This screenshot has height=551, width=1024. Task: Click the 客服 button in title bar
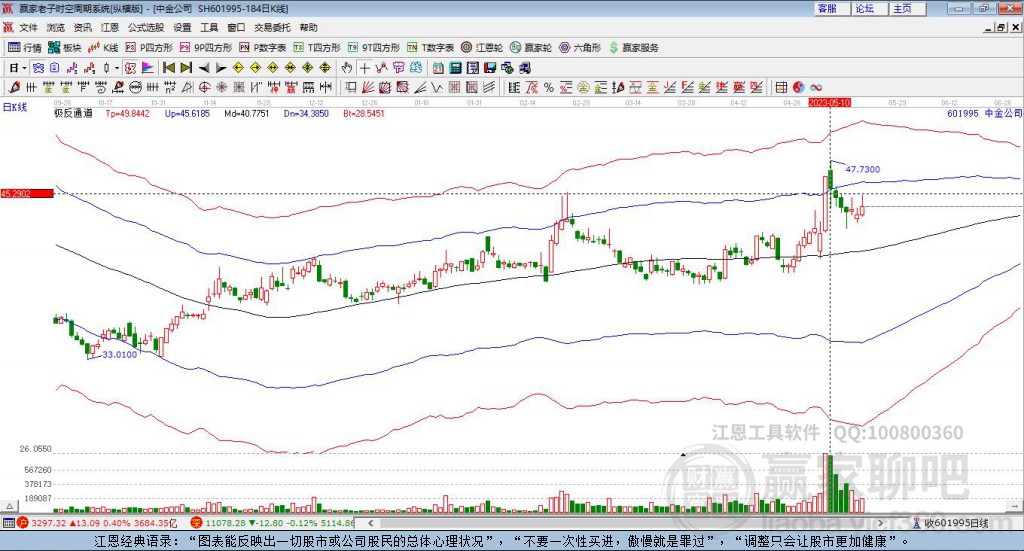827,8
